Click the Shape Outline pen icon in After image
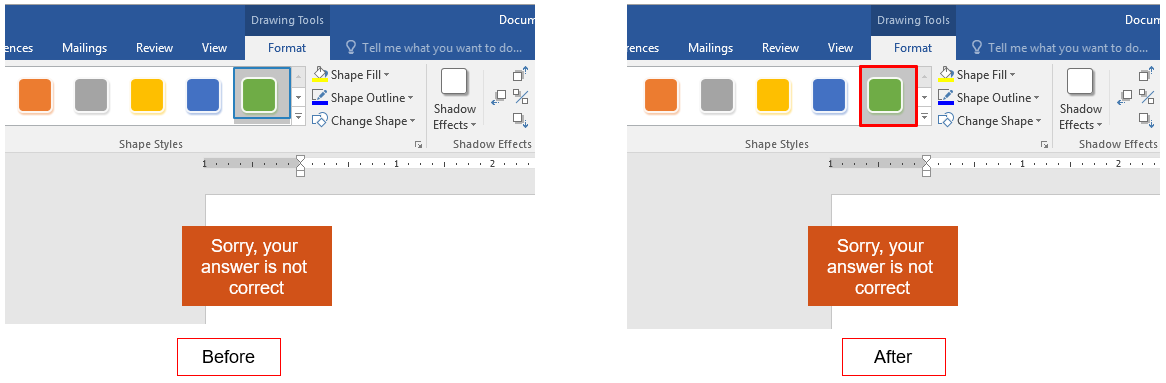This screenshot has height=383, width=1166. 946,97
